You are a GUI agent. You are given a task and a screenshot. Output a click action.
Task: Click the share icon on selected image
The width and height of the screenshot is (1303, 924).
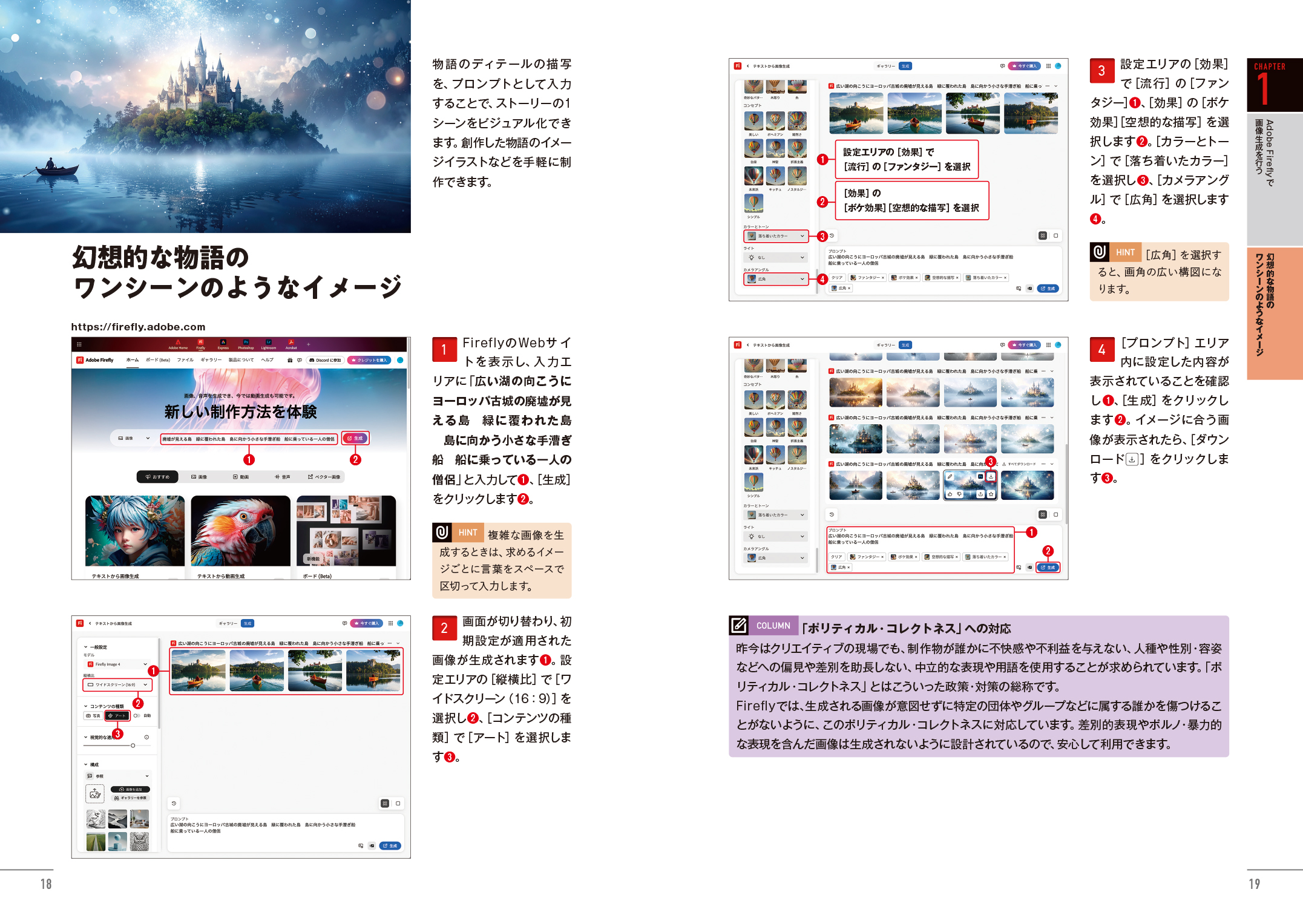tap(980, 494)
